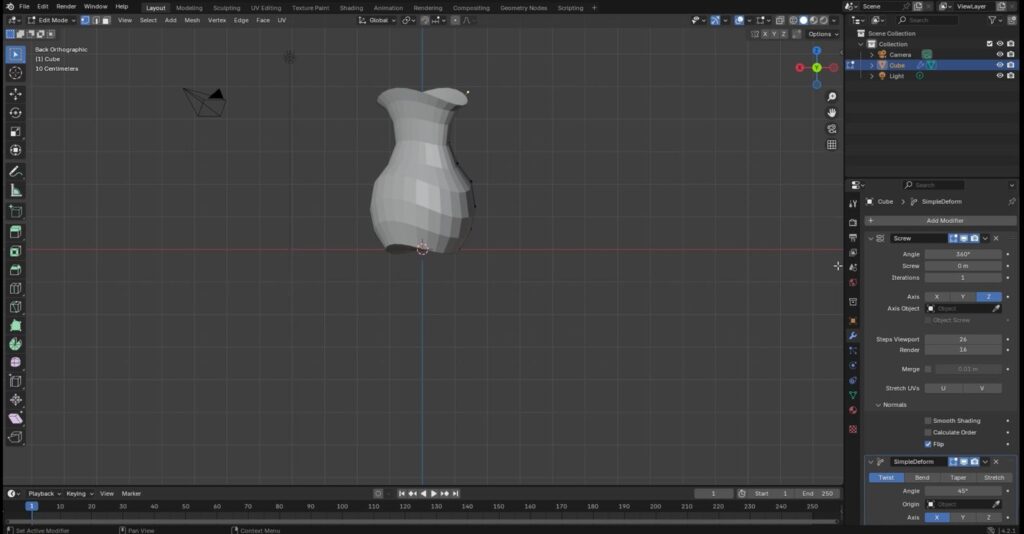Switch to the Sculpting workspace tab
Screen dimensions: 1024x534
click(226, 7)
